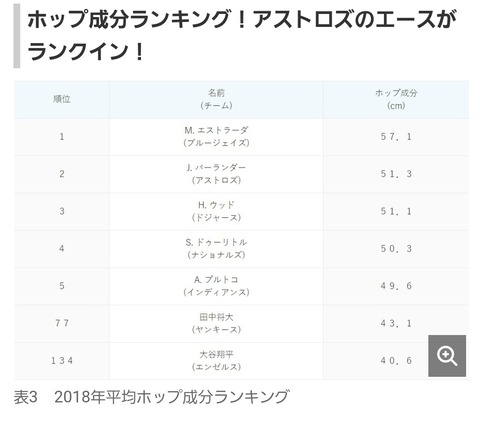
Task: Click caption 表3 2018年平均ホップ成分ランキング
Action: coord(151,397)
